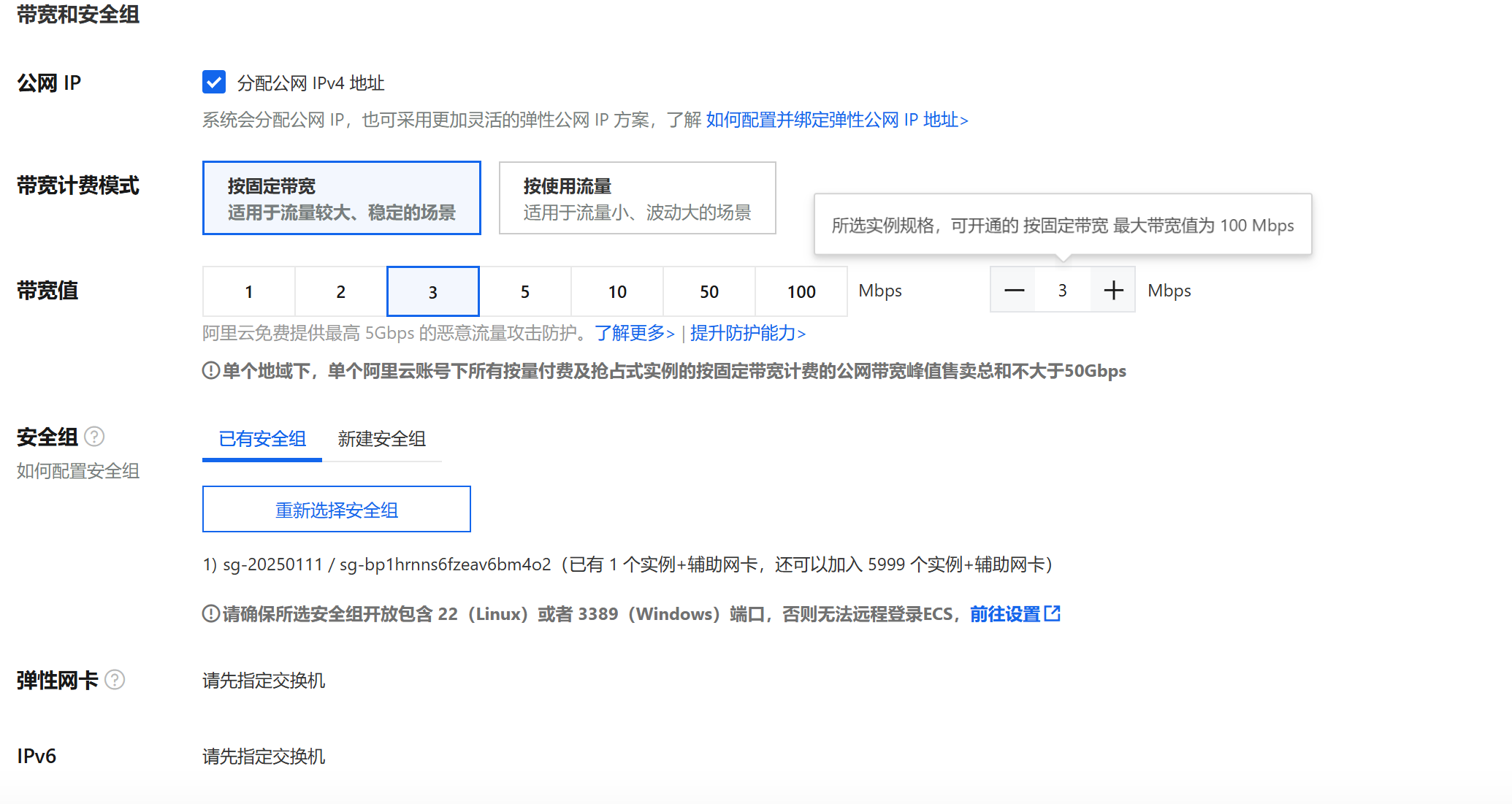Uncheck 分配公网 IPv4 地址 checkbox
Screen dimensions: 1512x804
click(214, 82)
